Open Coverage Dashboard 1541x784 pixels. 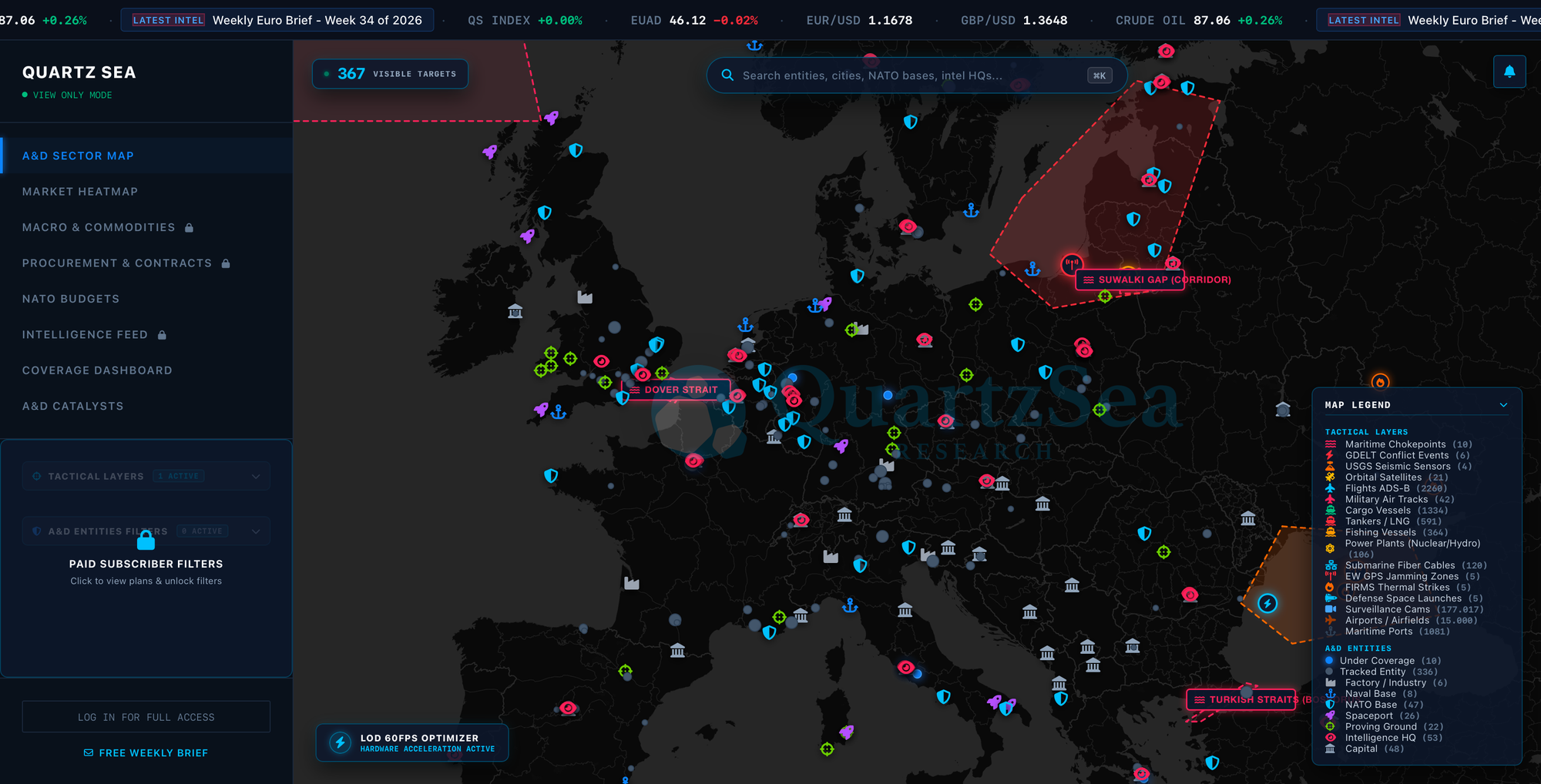[146, 370]
